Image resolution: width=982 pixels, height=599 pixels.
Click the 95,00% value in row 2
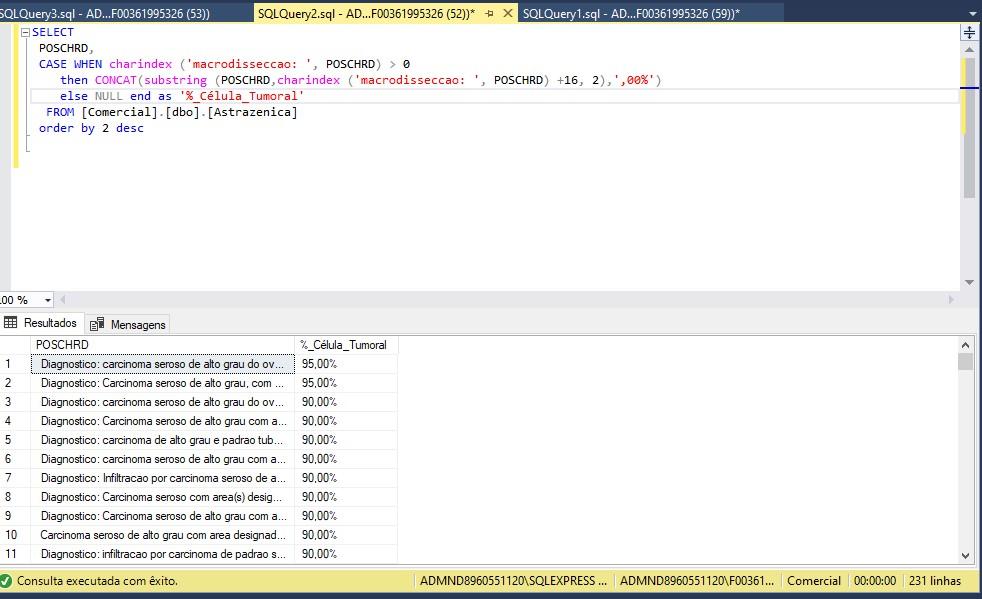click(346, 383)
